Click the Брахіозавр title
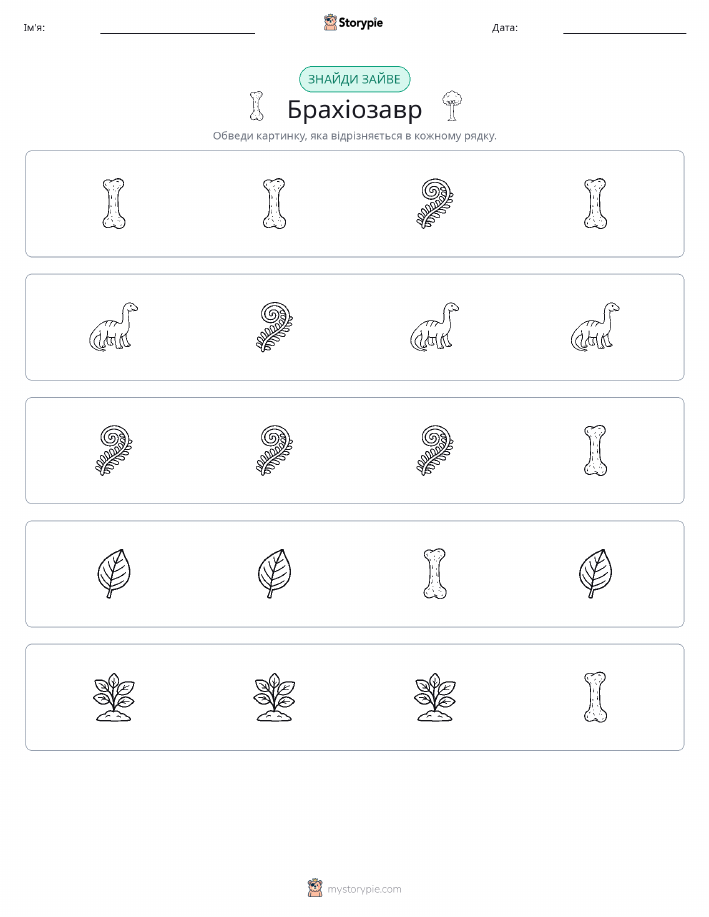709x917 pixels. point(354,109)
